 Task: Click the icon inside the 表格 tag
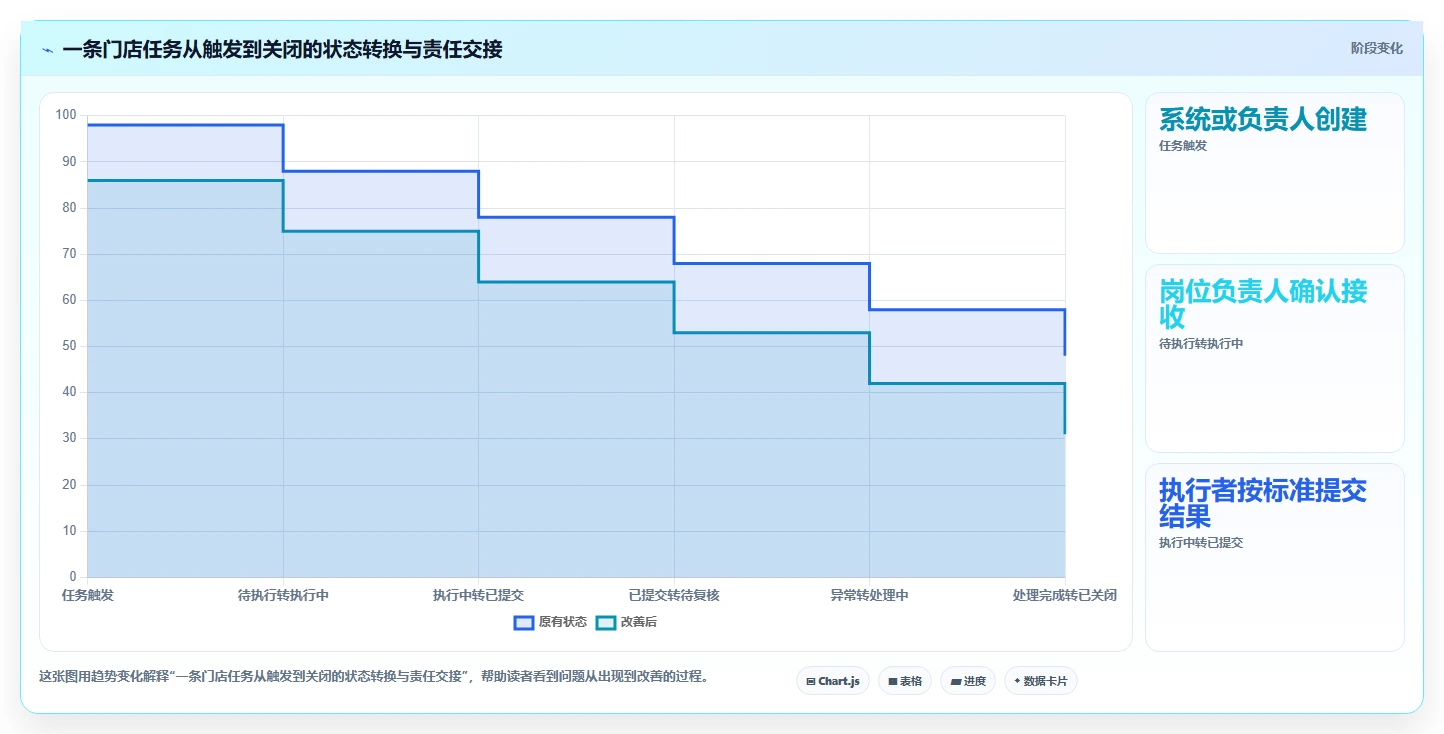[x=892, y=681]
